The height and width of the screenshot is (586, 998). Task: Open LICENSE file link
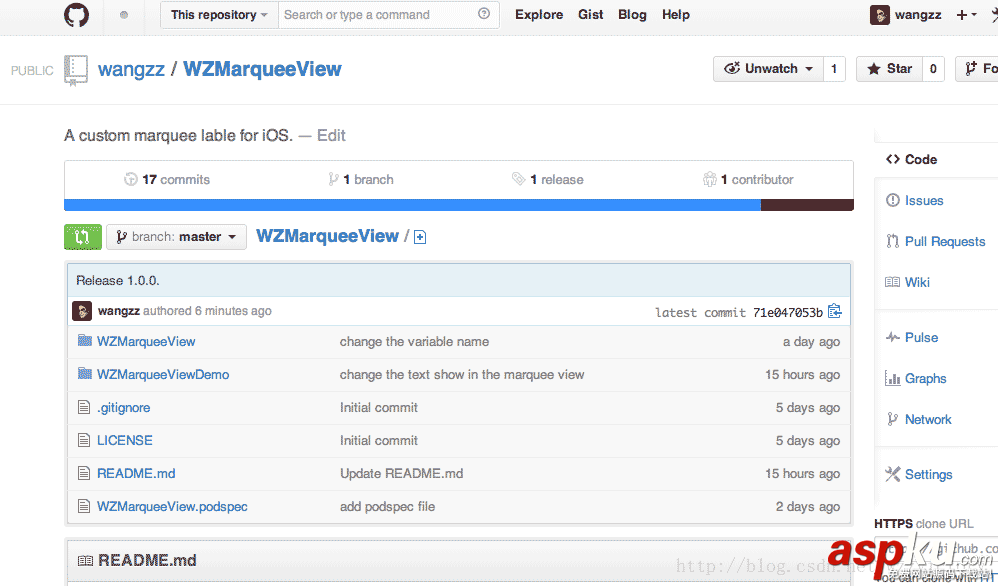(x=125, y=440)
